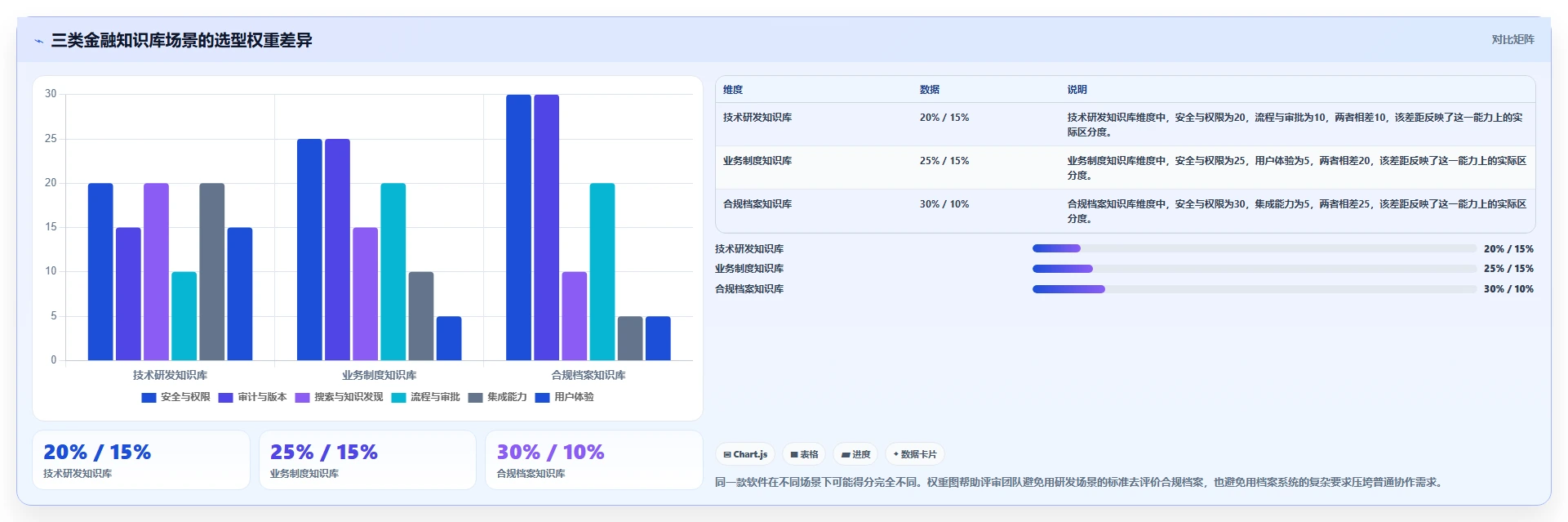Screen dimensions: 1568x522
Task: Open the 25% / 15% stat card
Action: point(367,460)
